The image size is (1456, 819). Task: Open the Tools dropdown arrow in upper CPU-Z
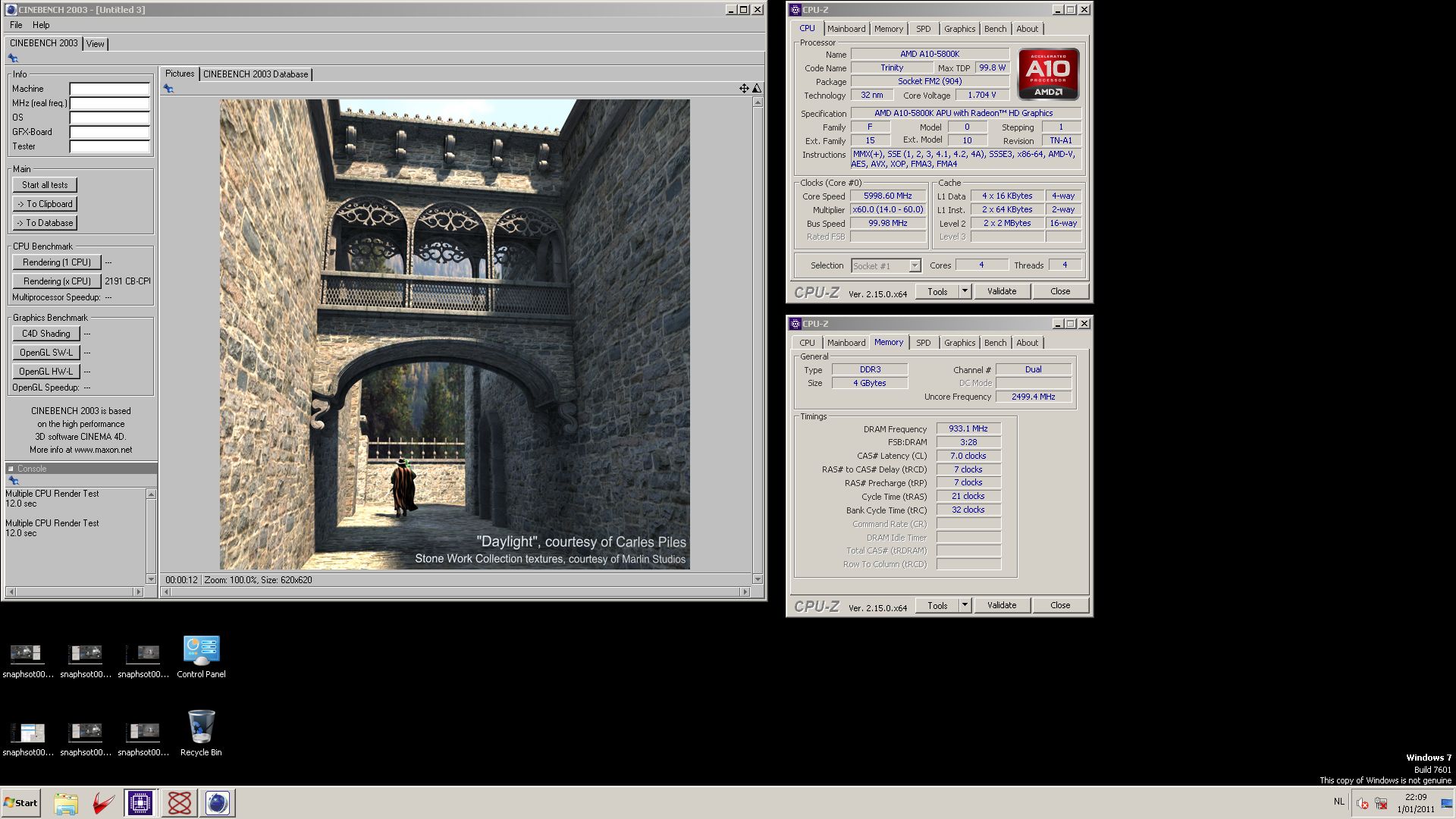[x=965, y=291]
